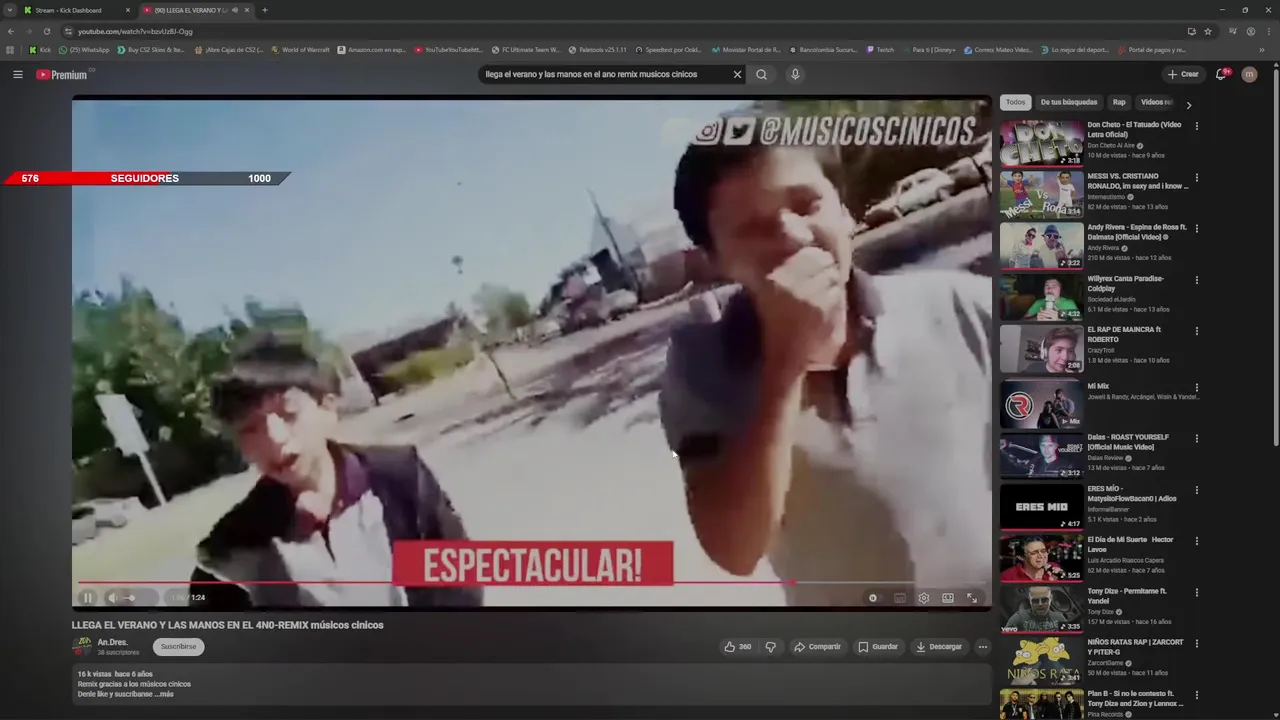Enter fullscreen mode in the player
The image size is (1280, 720).
[972, 598]
